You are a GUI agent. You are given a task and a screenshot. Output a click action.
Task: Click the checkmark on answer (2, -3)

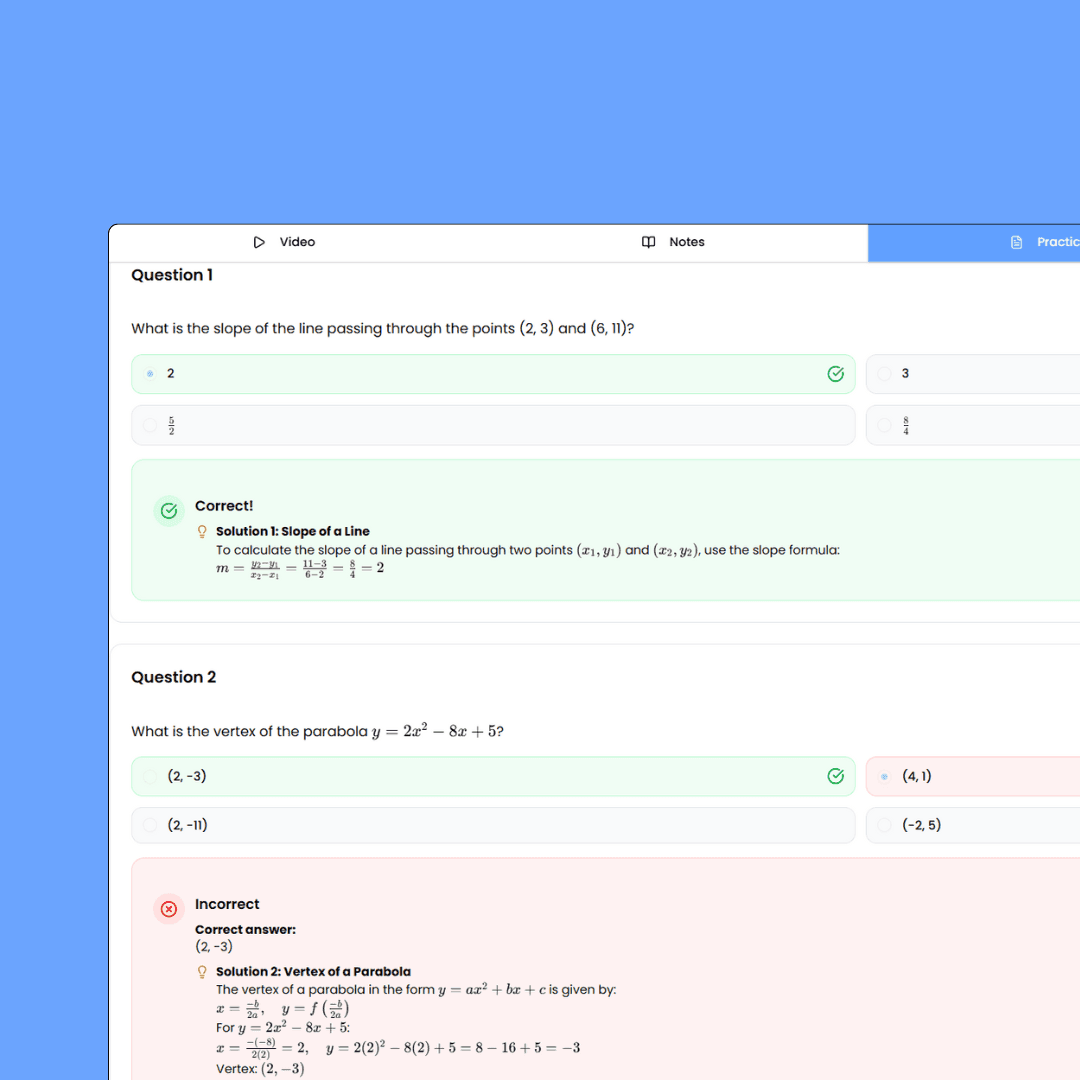coord(836,776)
